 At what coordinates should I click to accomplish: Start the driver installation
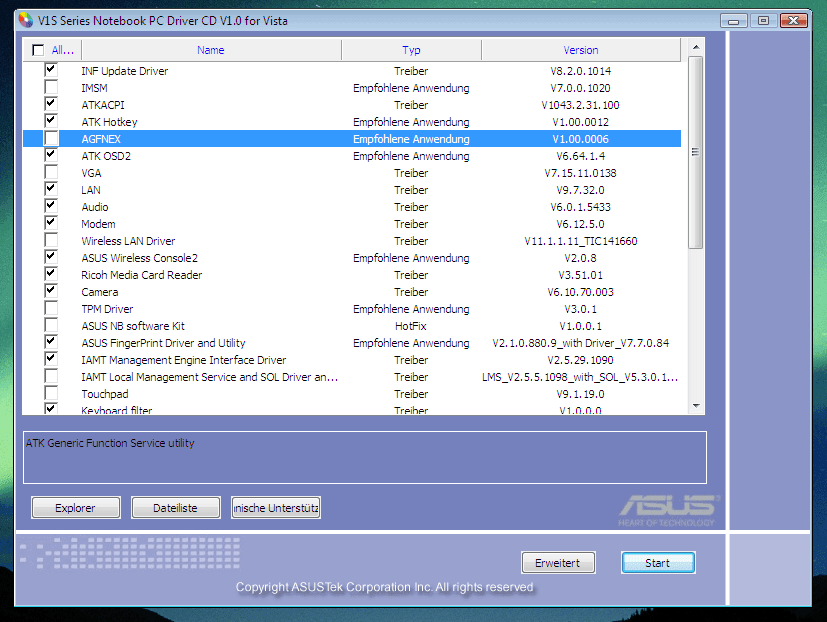[658, 562]
